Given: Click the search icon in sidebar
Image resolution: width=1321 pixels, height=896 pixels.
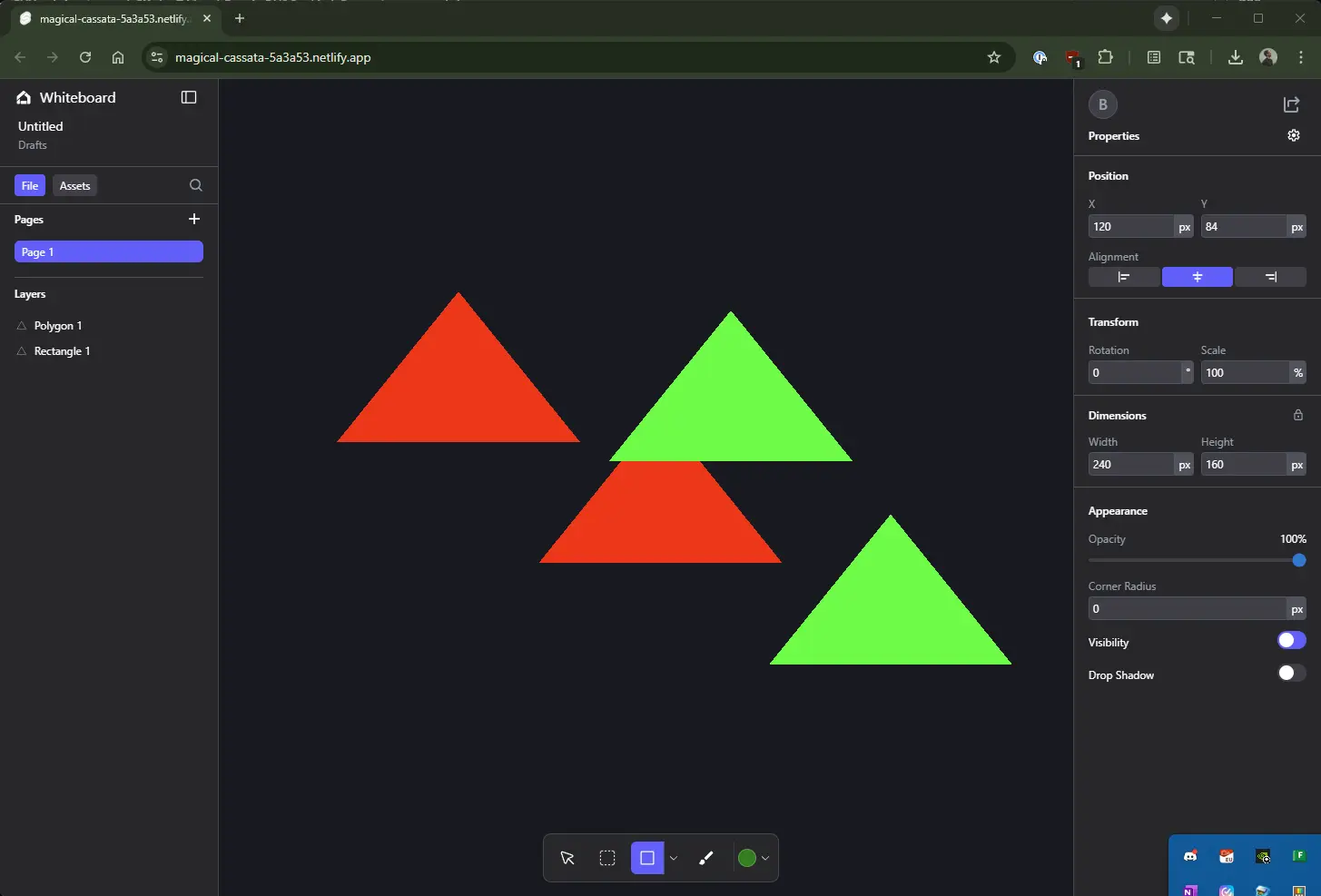Looking at the screenshot, I should tap(195, 185).
